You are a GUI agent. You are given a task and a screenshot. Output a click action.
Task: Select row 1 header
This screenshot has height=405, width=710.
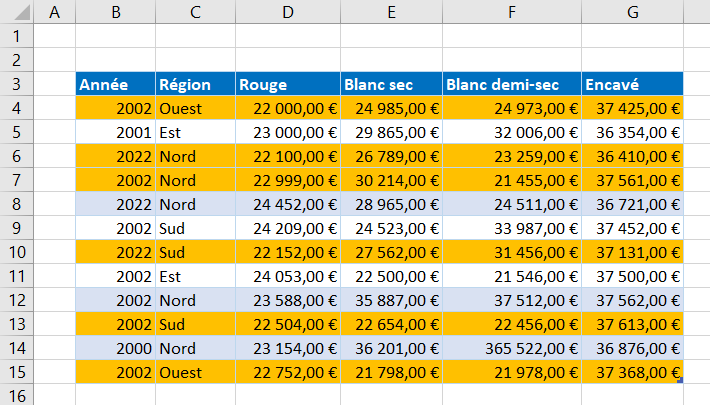[17, 36]
